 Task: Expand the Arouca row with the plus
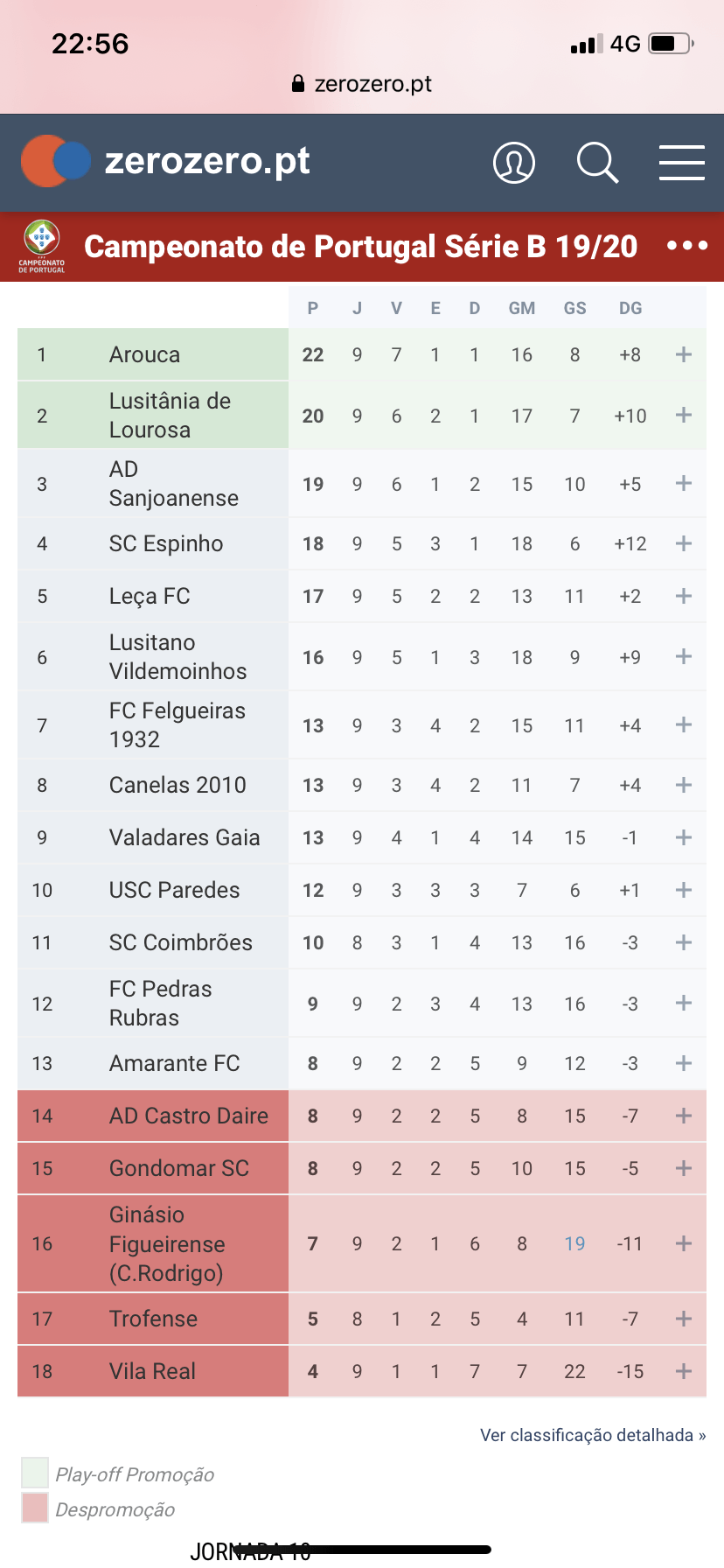coord(684,354)
